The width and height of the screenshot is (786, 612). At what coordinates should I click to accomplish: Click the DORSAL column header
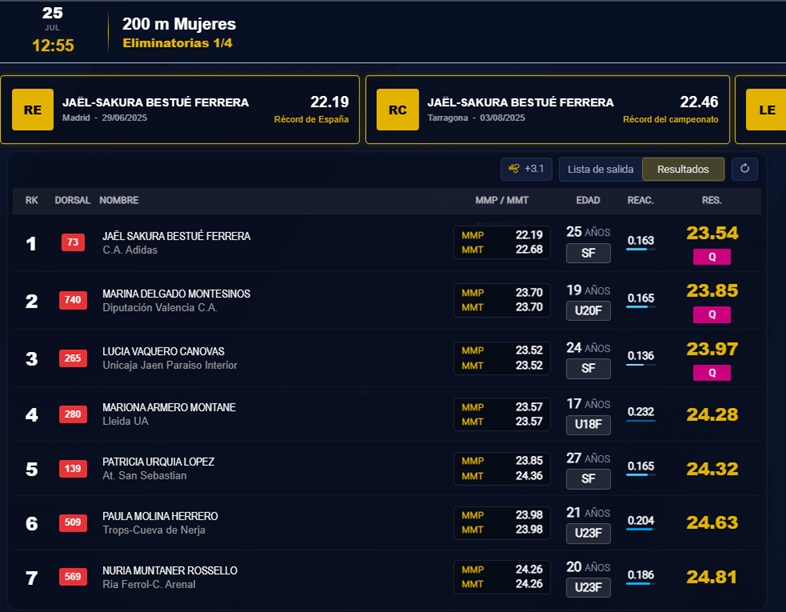72,200
